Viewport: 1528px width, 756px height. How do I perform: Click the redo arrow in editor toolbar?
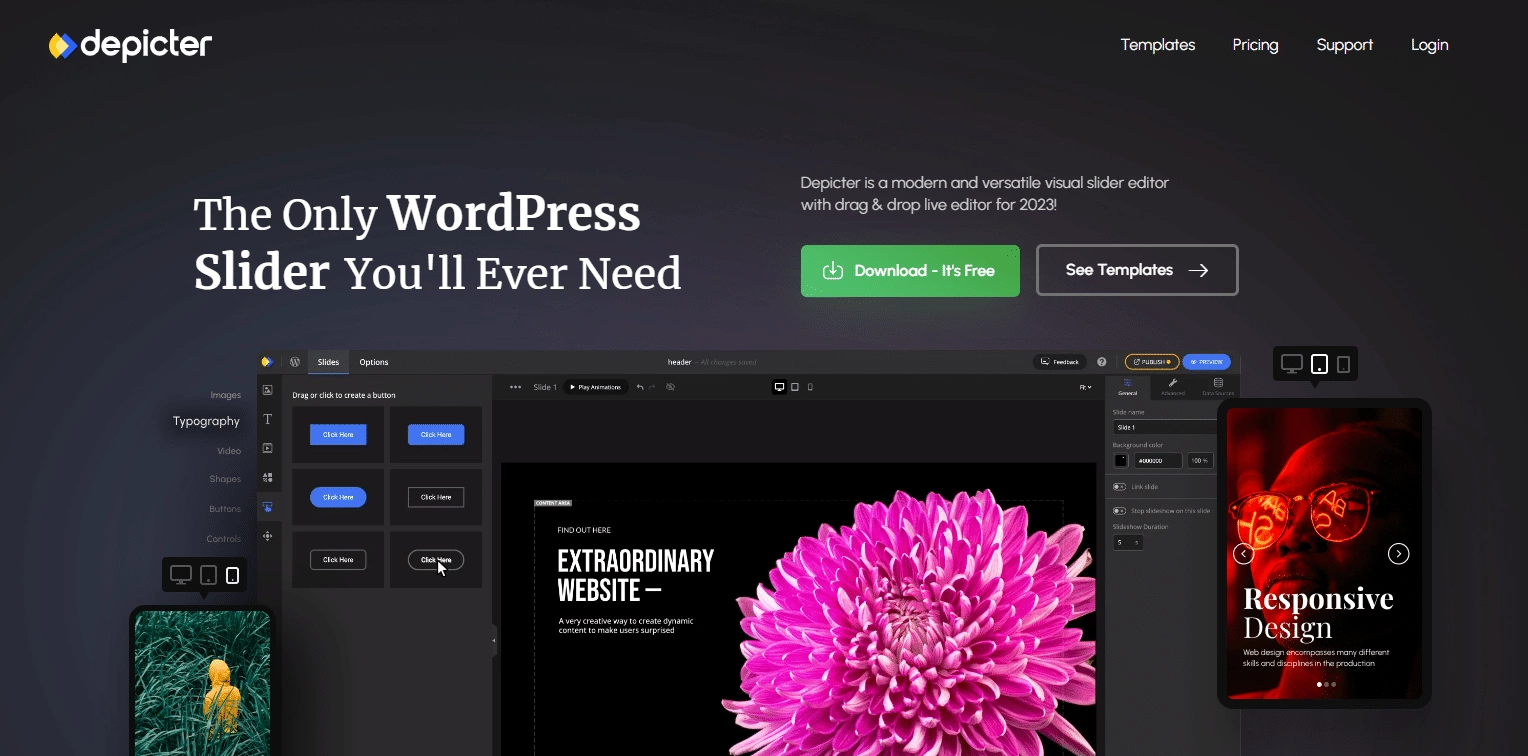(x=653, y=387)
